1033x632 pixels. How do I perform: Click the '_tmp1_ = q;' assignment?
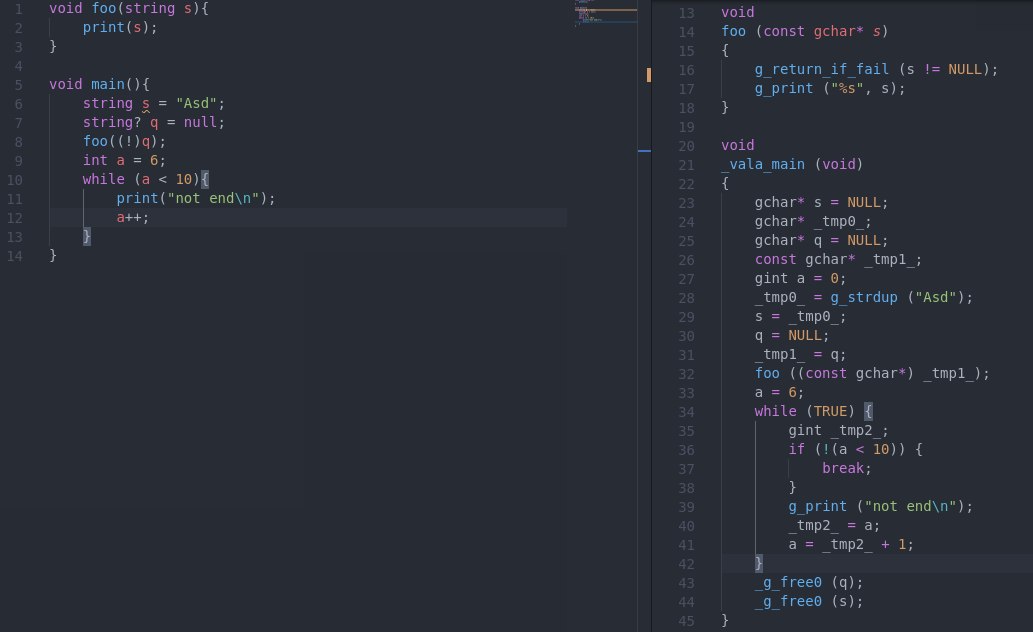coord(800,355)
